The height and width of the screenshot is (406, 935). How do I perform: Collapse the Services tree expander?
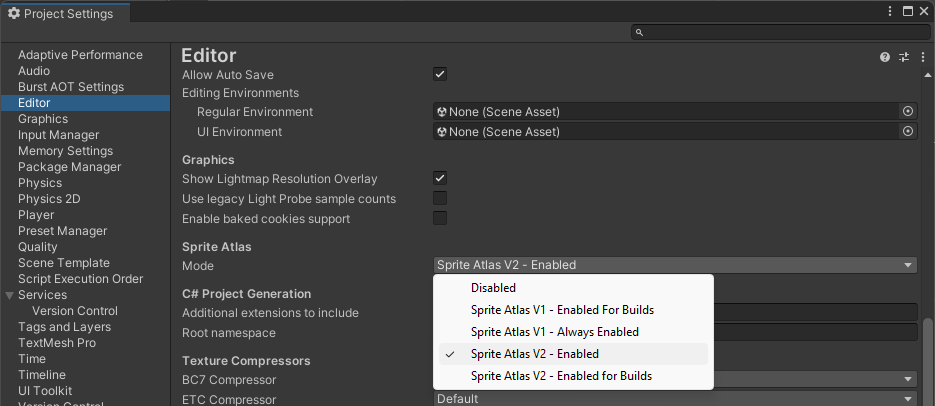point(9,295)
